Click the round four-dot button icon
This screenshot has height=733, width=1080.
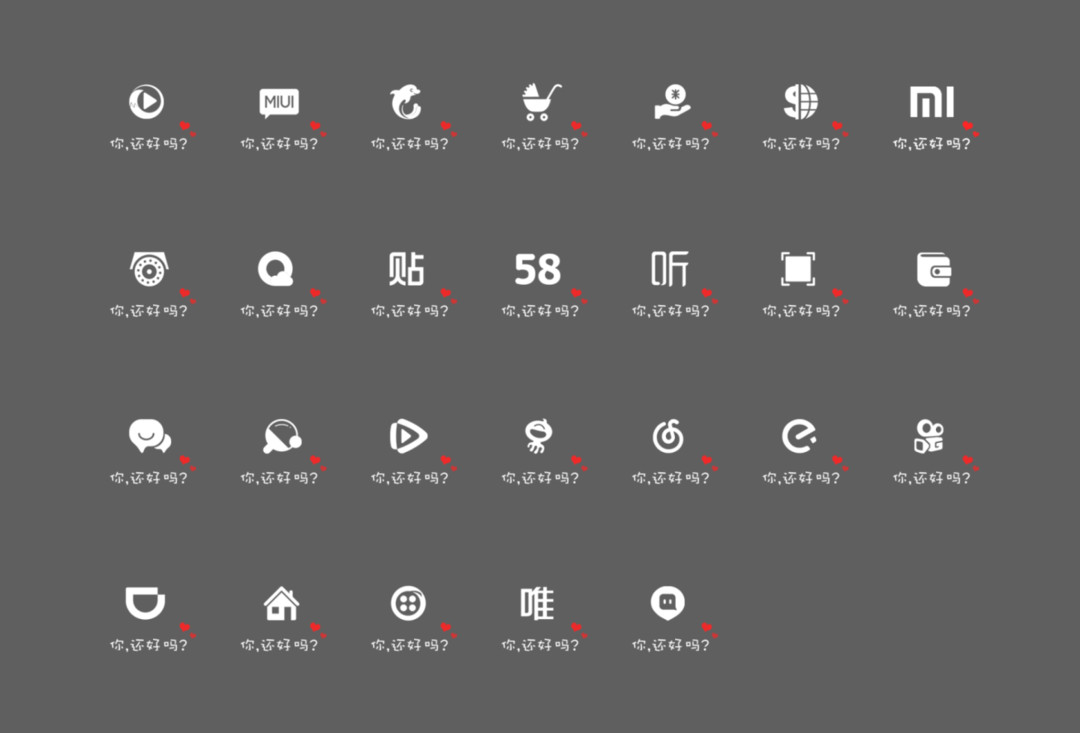click(x=408, y=603)
